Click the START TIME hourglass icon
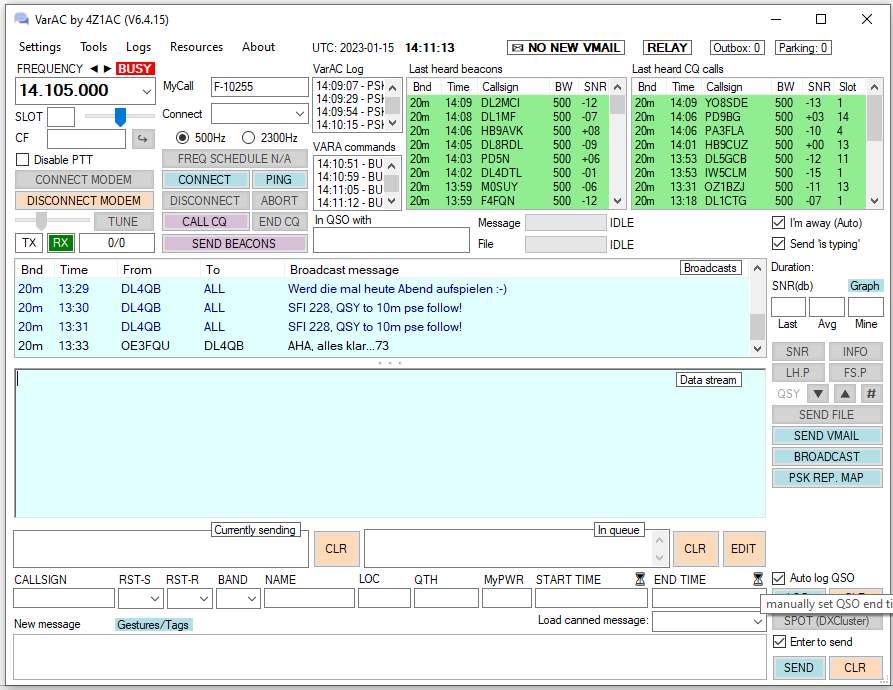Image resolution: width=893 pixels, height=690 pixels. tap(640, 579)
